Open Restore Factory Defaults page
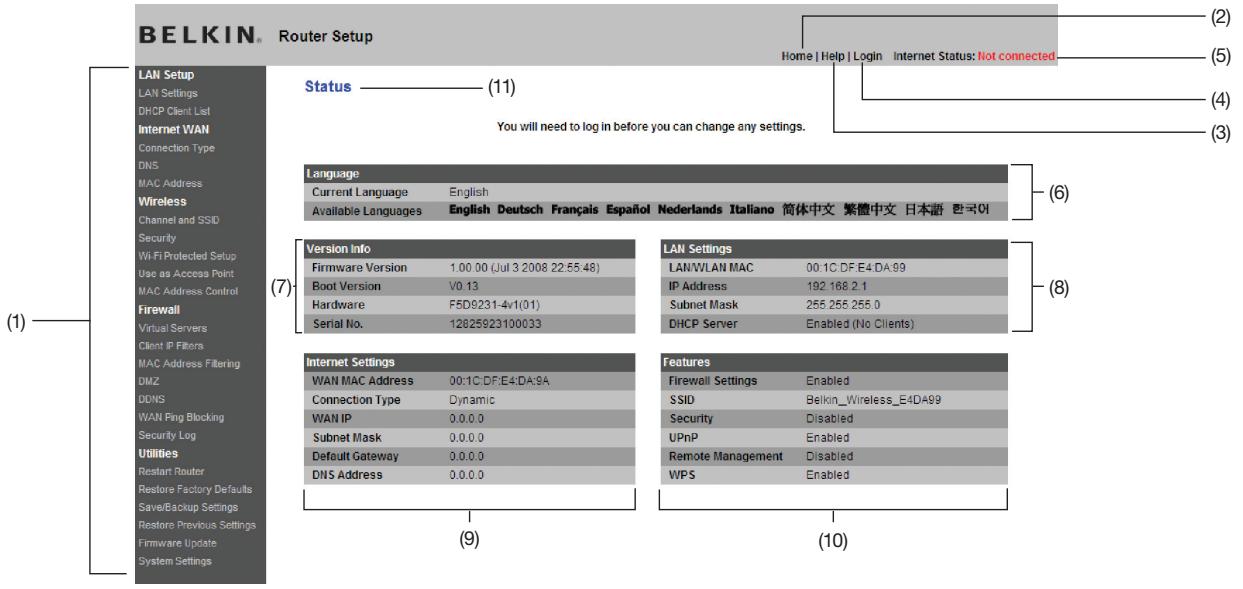Viewport: 1243px width, 589px height. point(196,488)
